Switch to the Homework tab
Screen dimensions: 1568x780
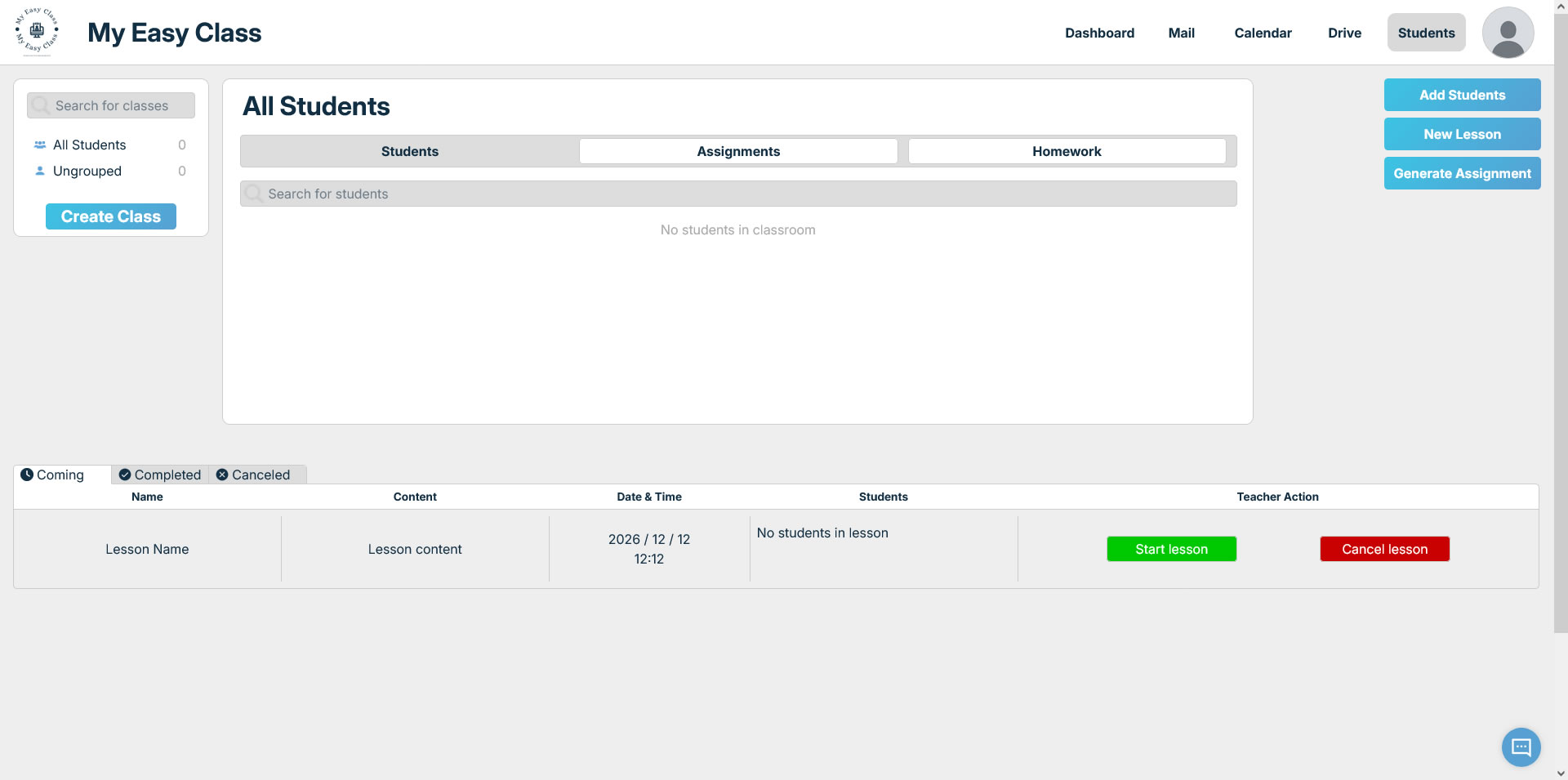(1067, 151)
